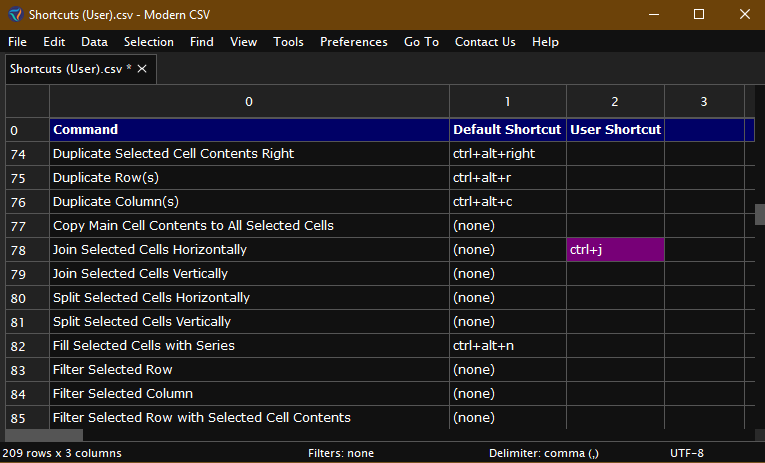Viewport: 765px width, 463px height.
Task: Click the User Shortcut header cell
Action: pos(615,130)
